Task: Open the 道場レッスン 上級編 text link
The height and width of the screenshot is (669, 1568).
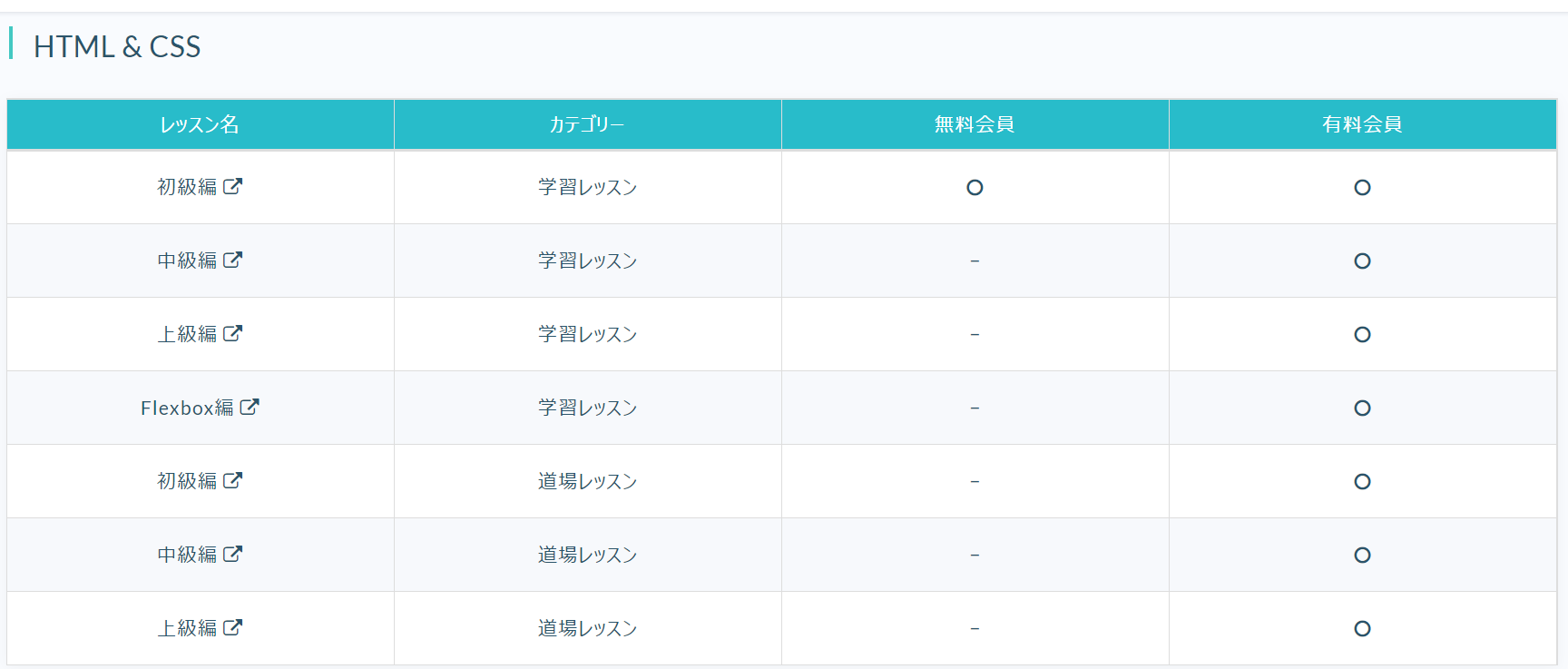Action: (x=187, y=628)
